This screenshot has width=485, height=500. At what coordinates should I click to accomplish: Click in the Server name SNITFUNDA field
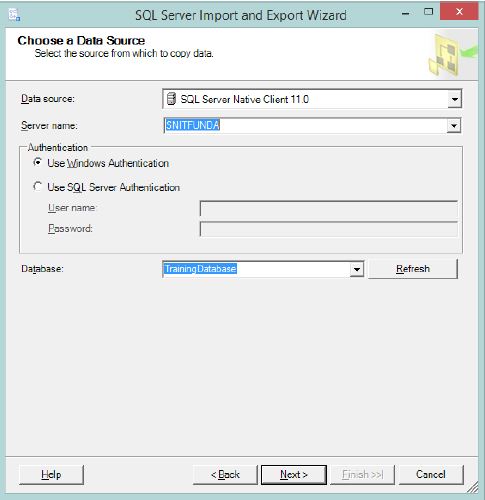coord(305,126)
